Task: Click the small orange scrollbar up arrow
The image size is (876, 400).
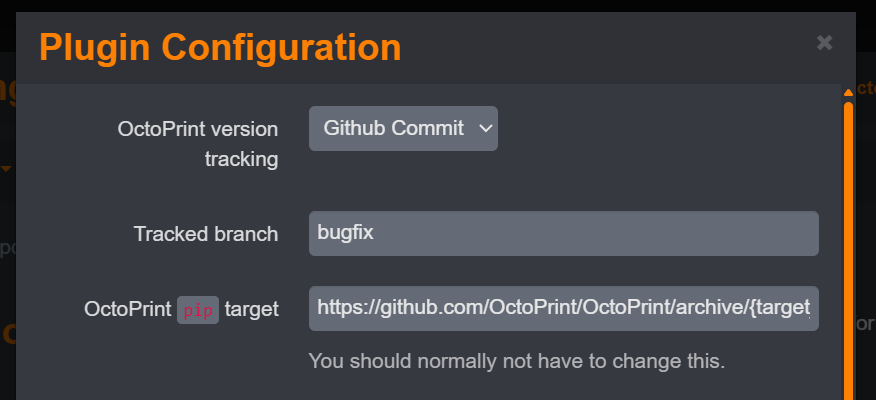Action: tap(848, 93)
